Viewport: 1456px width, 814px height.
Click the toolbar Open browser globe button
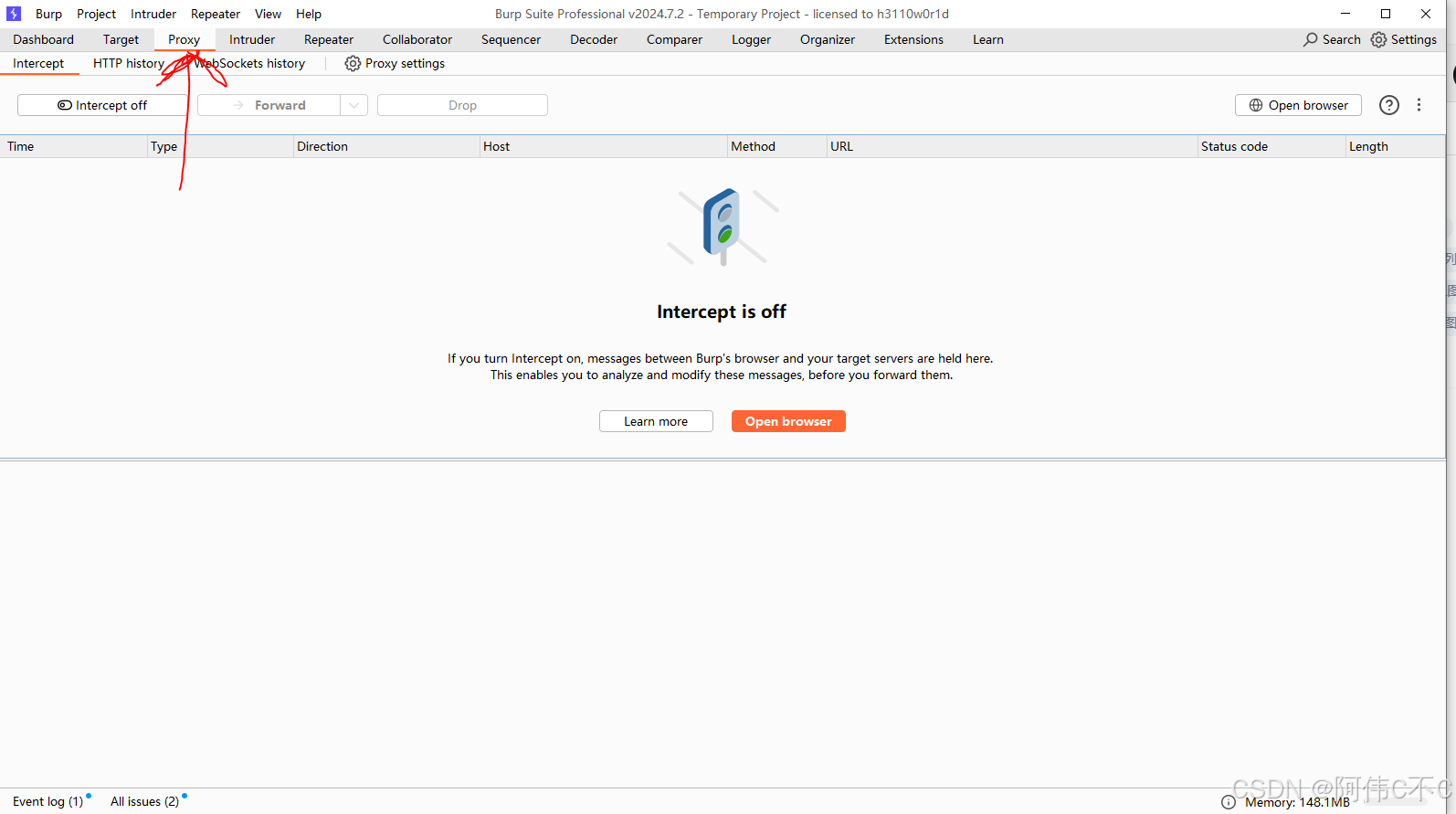pyautogui.click(x=1298, y=105)
